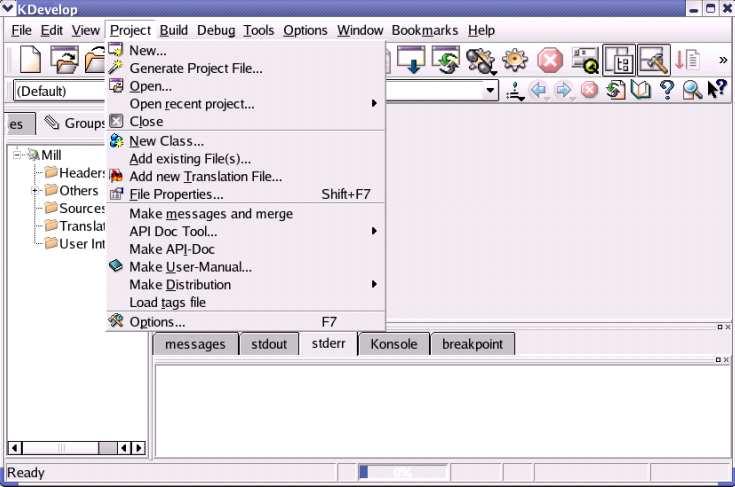Click the declaration/definition switch icon
735x487 pixels.
(x=515, y=91)
